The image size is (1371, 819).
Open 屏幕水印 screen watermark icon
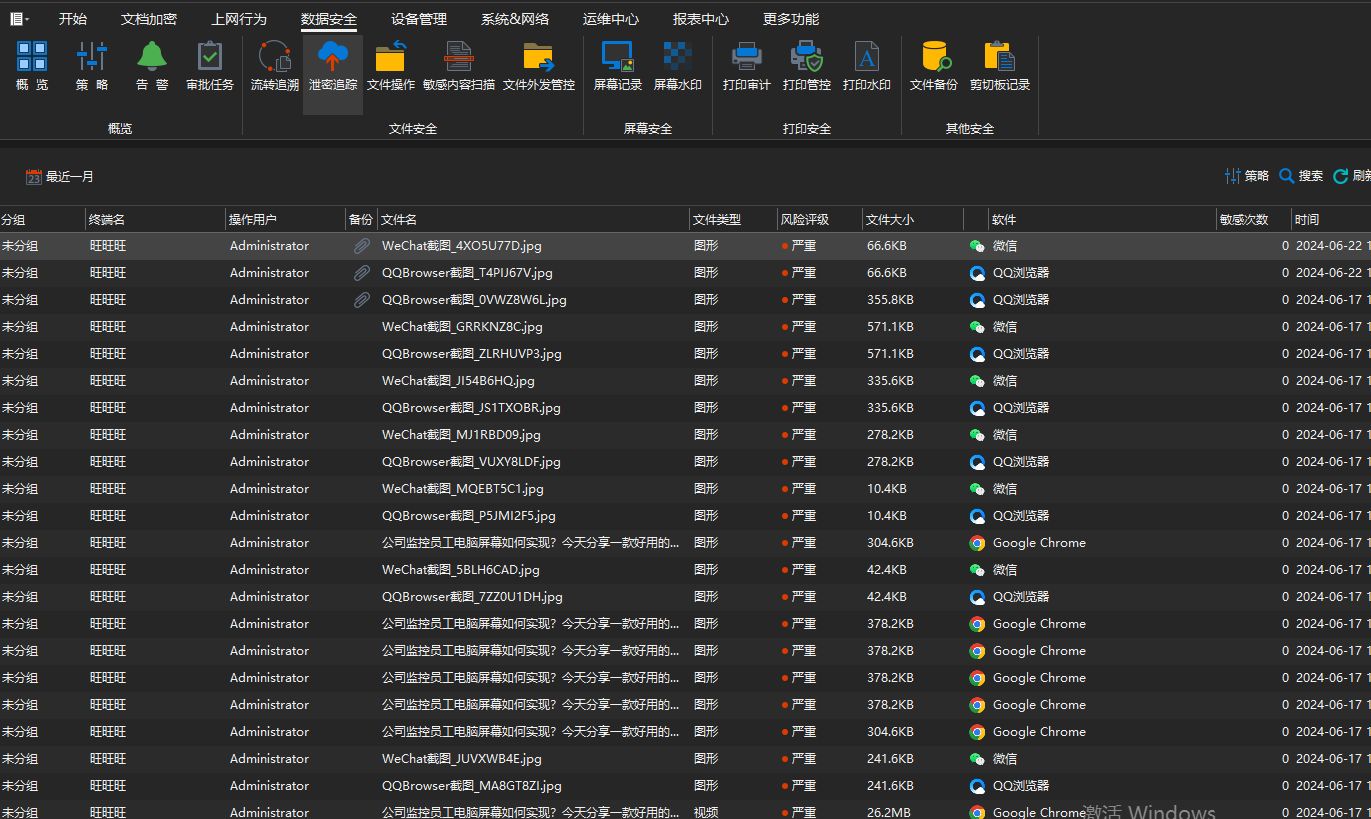678,56
